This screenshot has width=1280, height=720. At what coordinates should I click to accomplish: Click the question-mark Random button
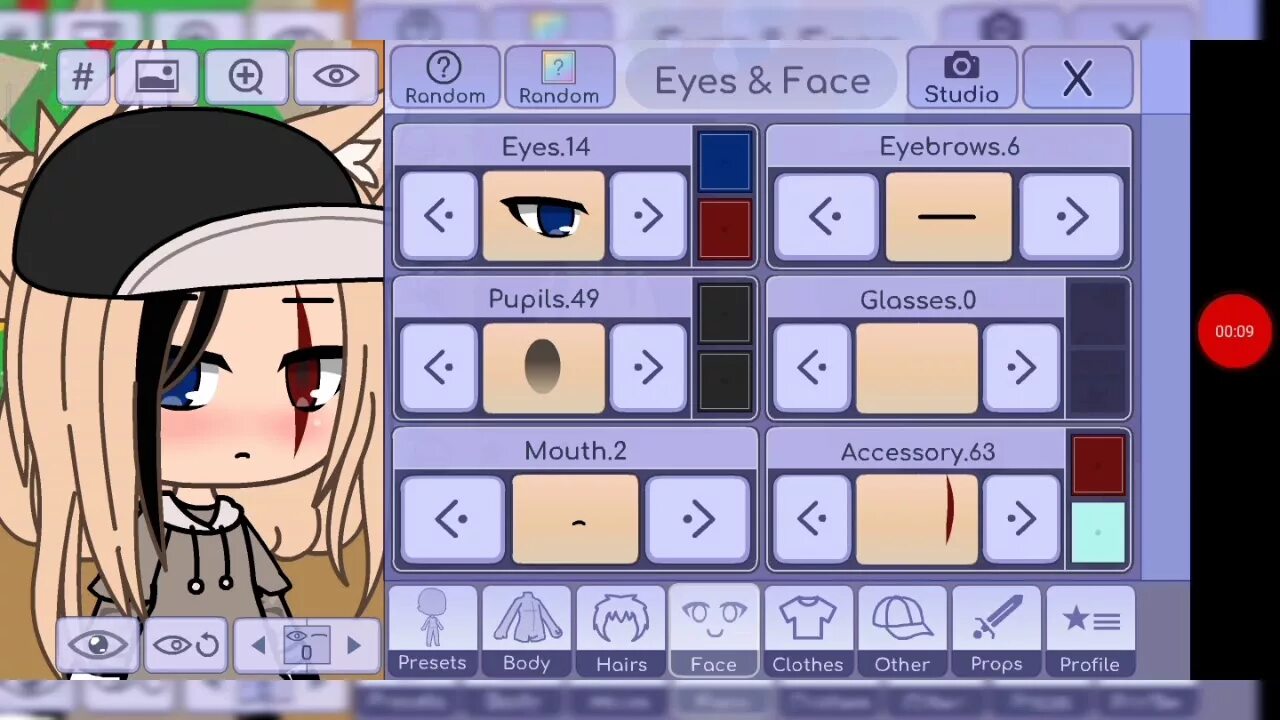[444, 78]
